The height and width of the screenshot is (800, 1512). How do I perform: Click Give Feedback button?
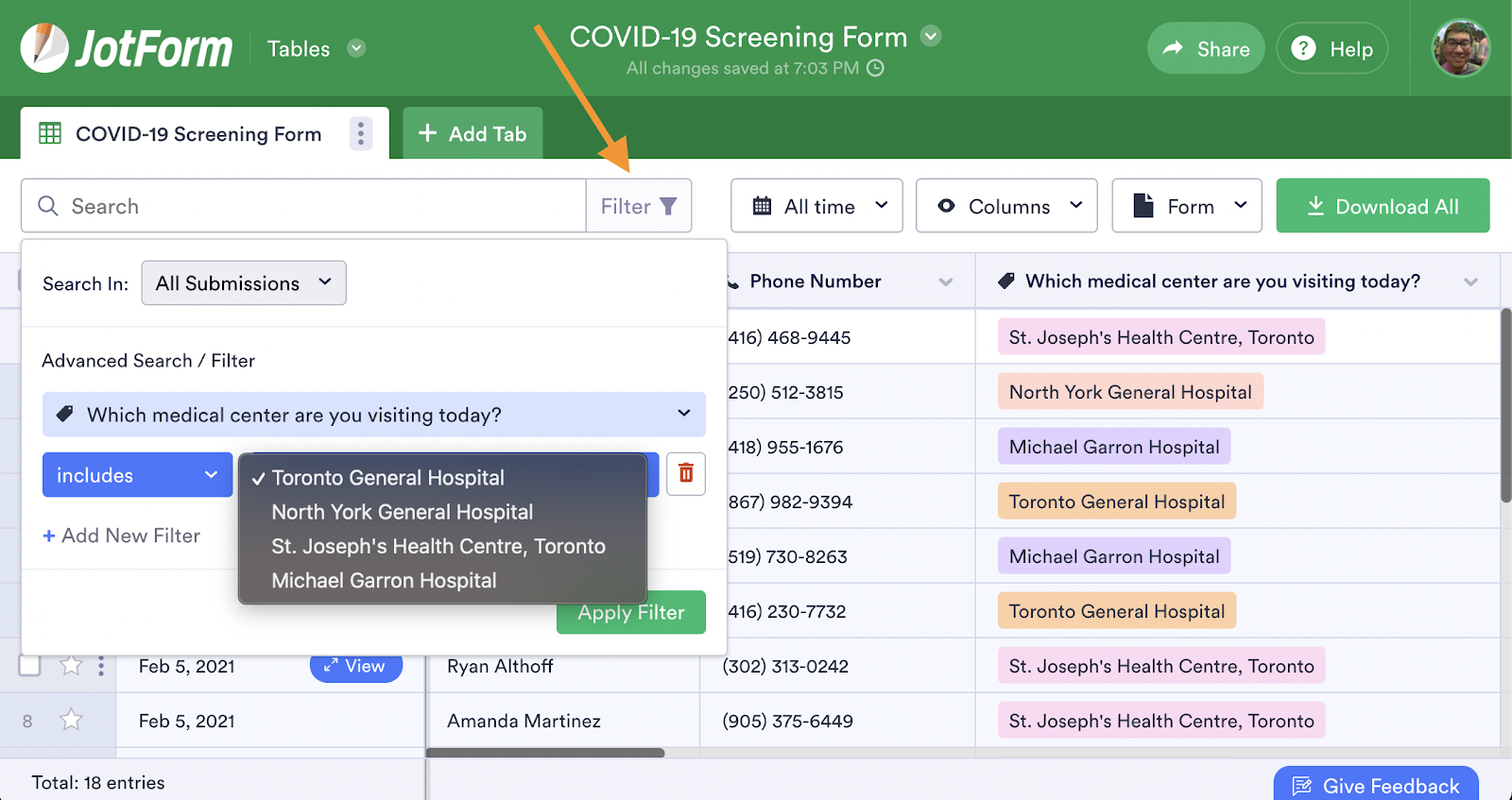(1376, 784)
